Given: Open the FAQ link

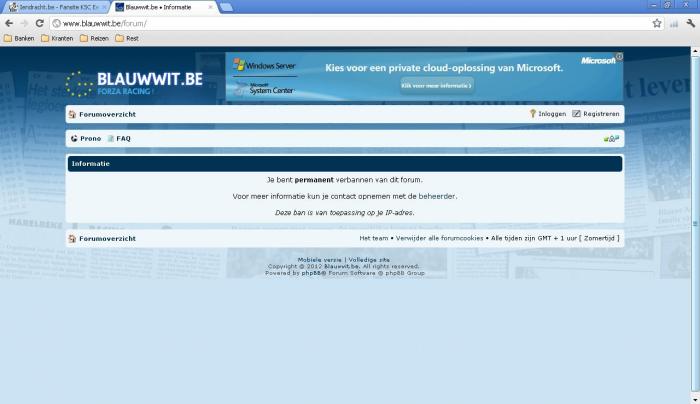Looking at the screenshot, I should [x=123, y=138].
